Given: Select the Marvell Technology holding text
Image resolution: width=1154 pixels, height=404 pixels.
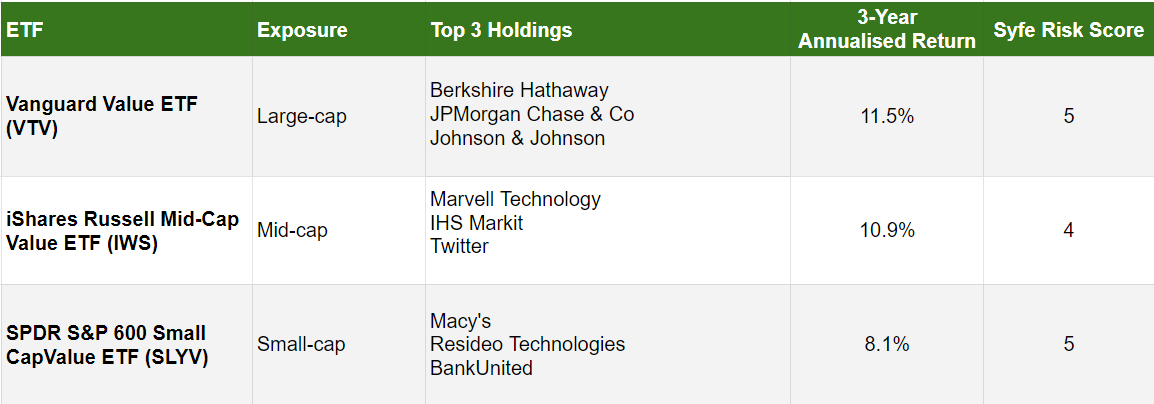Looking at the screenshot, I should 515,199.
